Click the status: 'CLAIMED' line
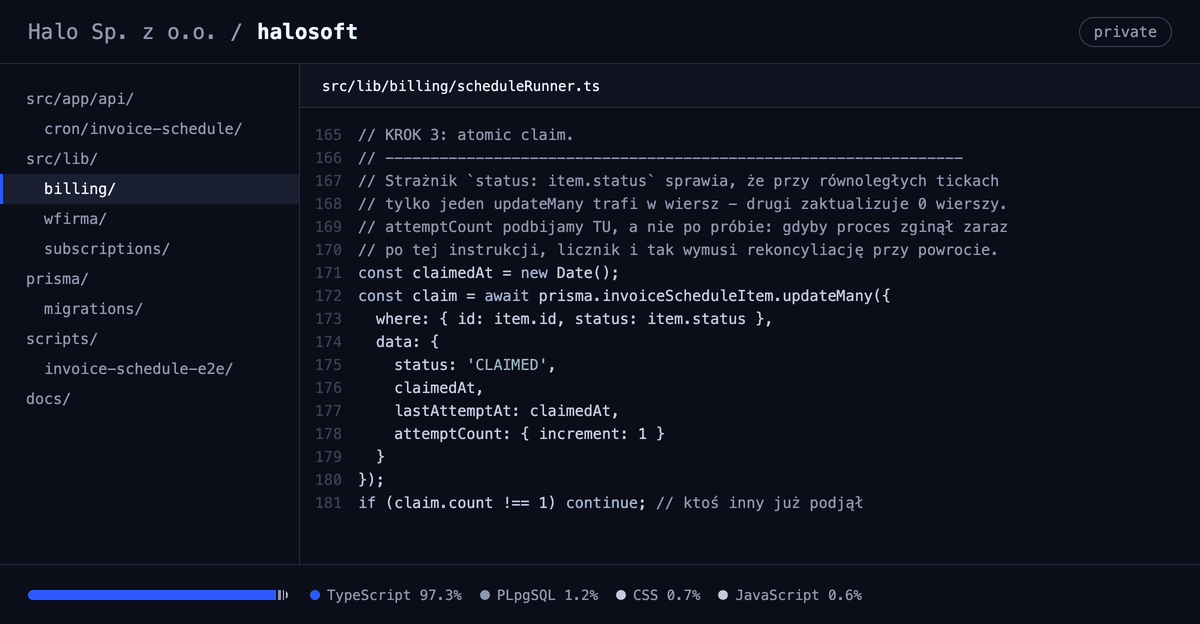The height and width of the screenshot is (624, 1200). tap(475, 365)
